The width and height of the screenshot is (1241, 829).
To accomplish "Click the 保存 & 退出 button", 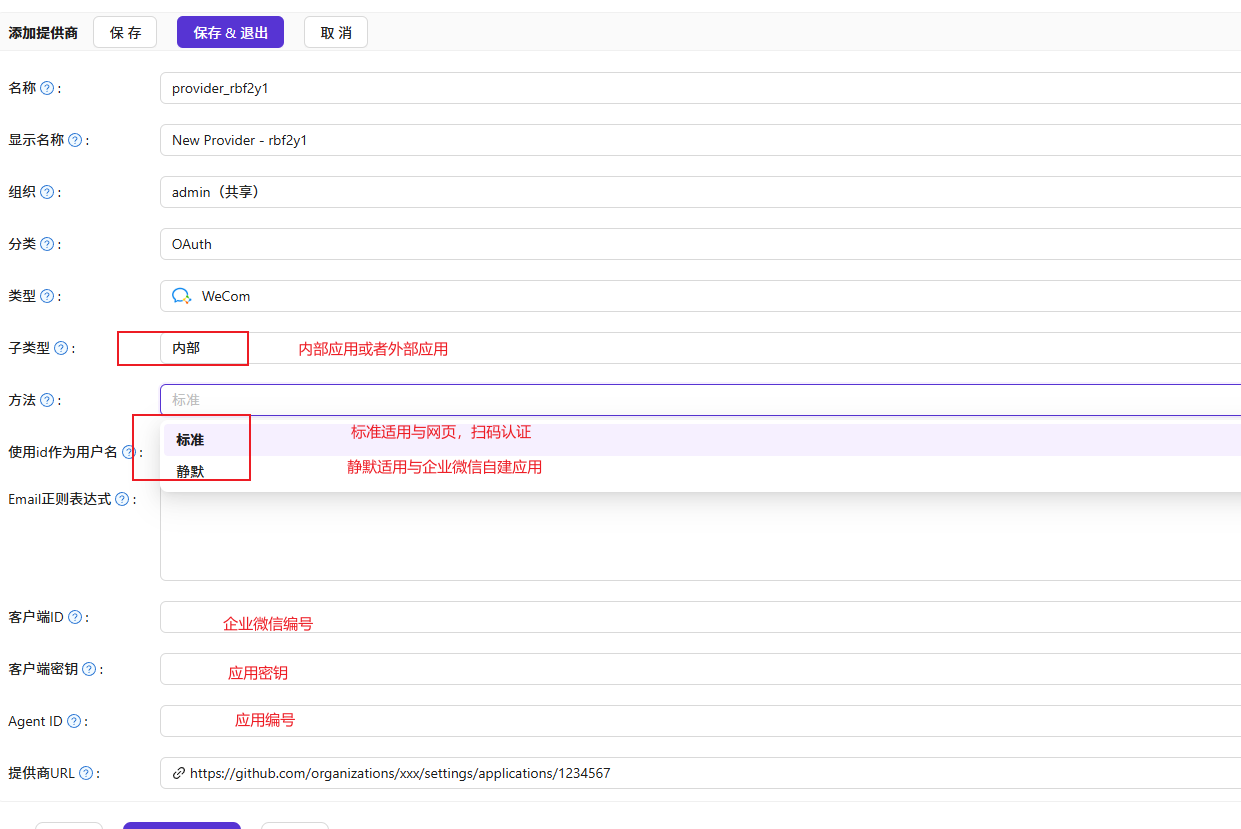I will (230, 32).
